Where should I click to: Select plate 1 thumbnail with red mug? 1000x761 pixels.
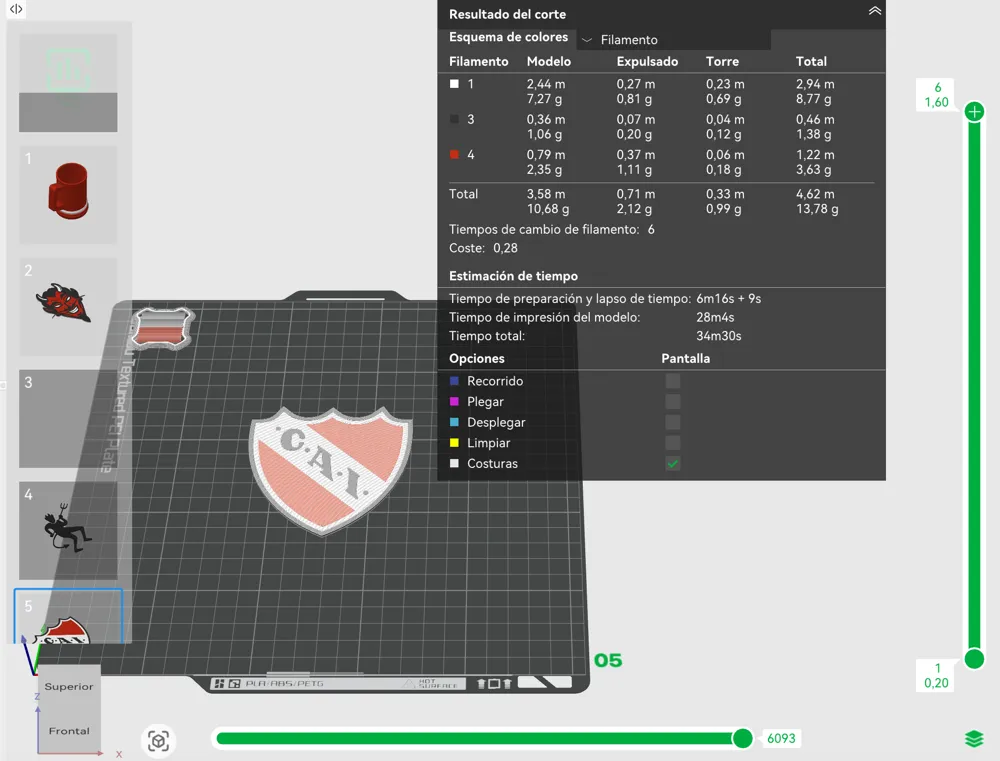(x=68, y=195)
